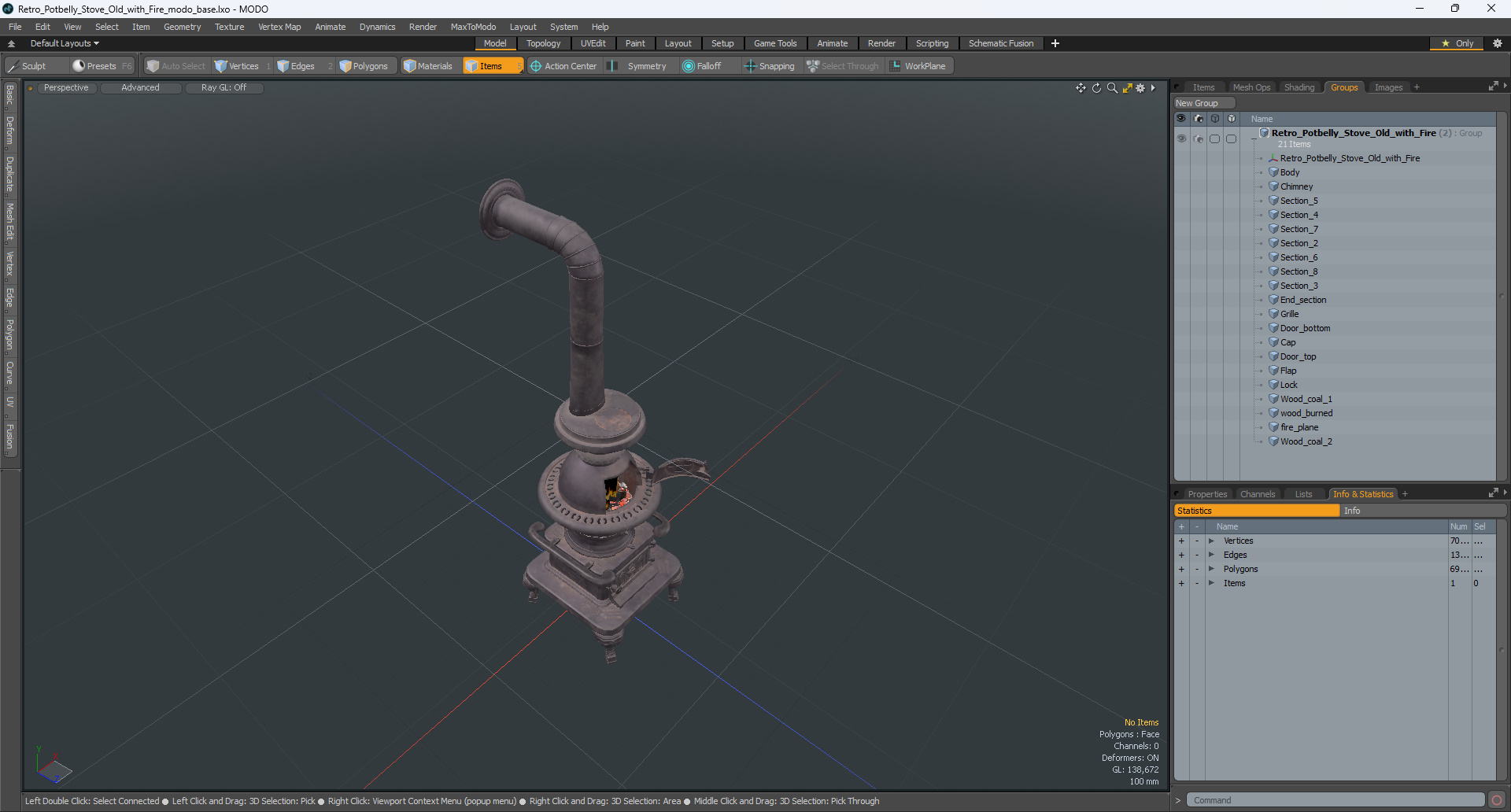This screenshot has height=812, width=1511.
Task: Maximize viewport with the yellow arrows icon
Action: point(1127,88)
